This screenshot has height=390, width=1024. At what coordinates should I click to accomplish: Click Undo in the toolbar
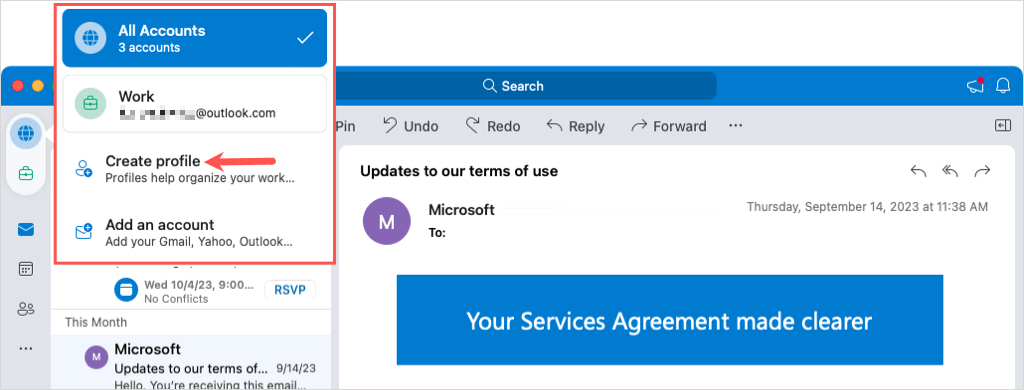click(411, 126)
